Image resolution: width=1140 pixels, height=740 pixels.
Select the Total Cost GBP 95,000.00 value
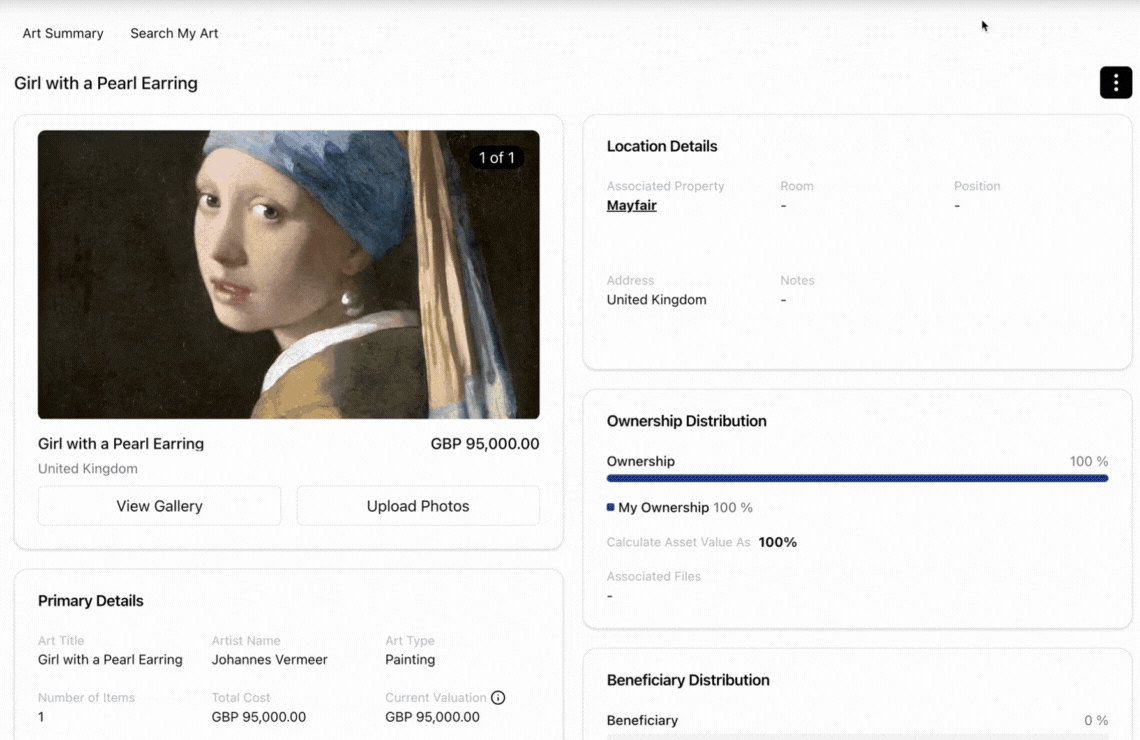pyautogui.click(x=258, y=717)
